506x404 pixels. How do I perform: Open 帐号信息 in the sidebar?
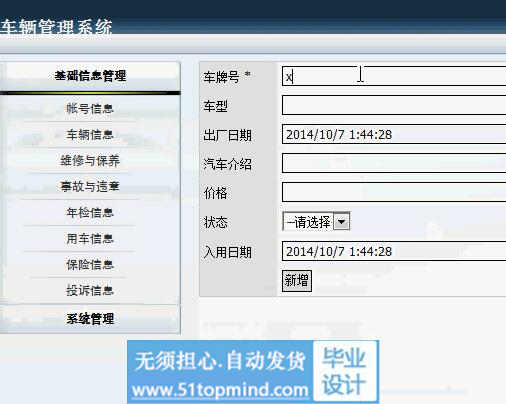pos(90,109)
